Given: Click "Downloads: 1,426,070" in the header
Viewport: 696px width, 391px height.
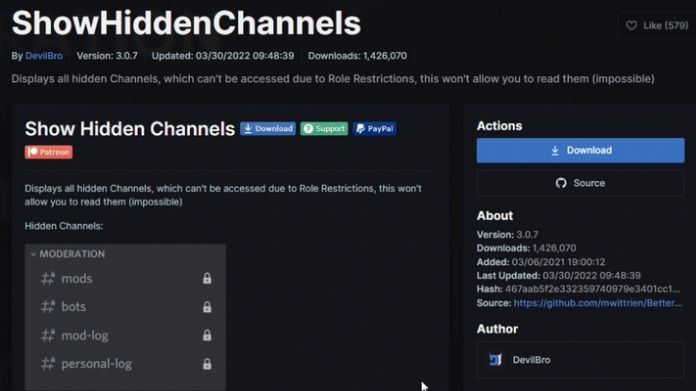Looking at the screenshot, I should pyautogui.click(x=357, y=56).
